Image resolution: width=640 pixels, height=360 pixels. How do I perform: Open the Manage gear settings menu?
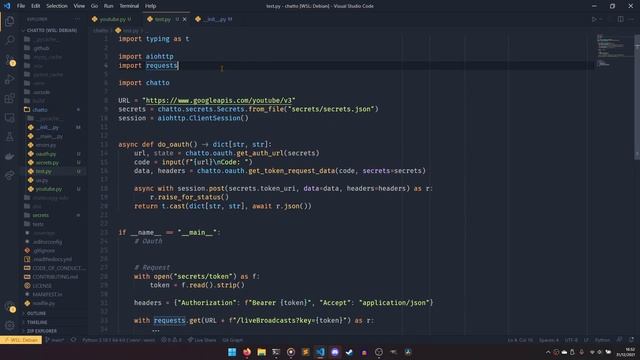coord(10,325)
